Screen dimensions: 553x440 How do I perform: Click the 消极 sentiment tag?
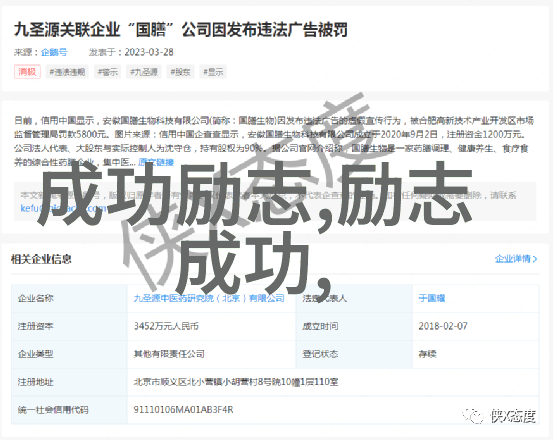coord(28,72)
